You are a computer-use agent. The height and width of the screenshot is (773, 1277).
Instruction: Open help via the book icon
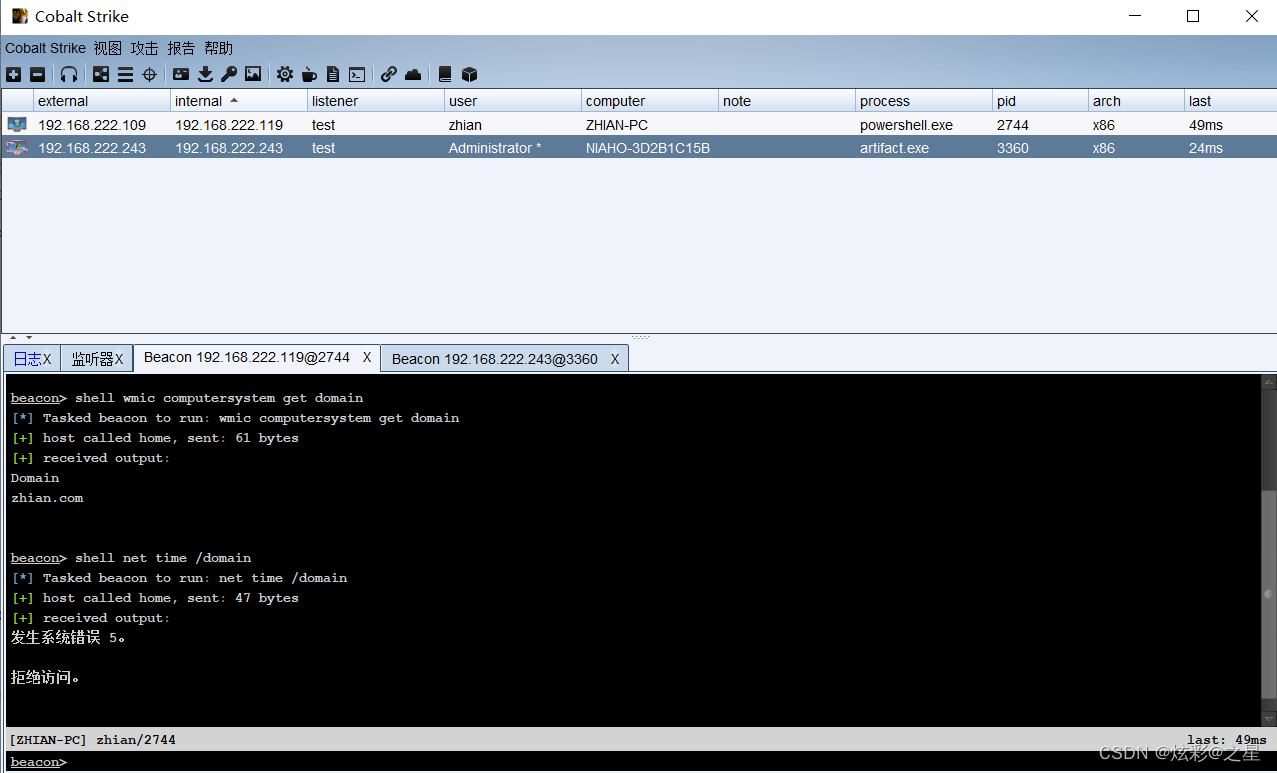(445, 74)
